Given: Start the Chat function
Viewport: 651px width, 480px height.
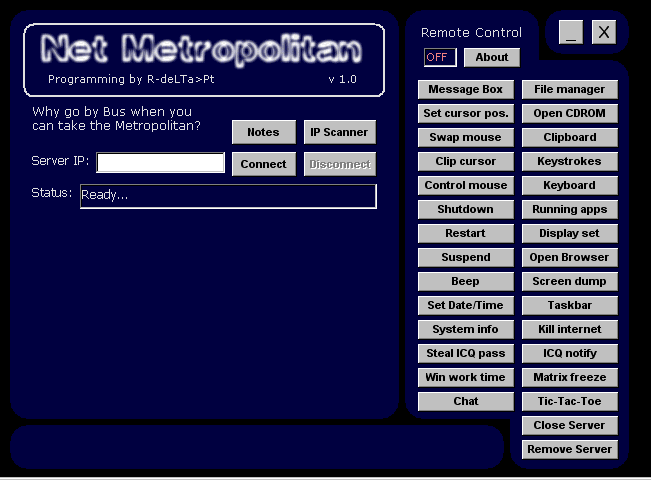Looking at the screenshot, I should [x=466, y=401].
